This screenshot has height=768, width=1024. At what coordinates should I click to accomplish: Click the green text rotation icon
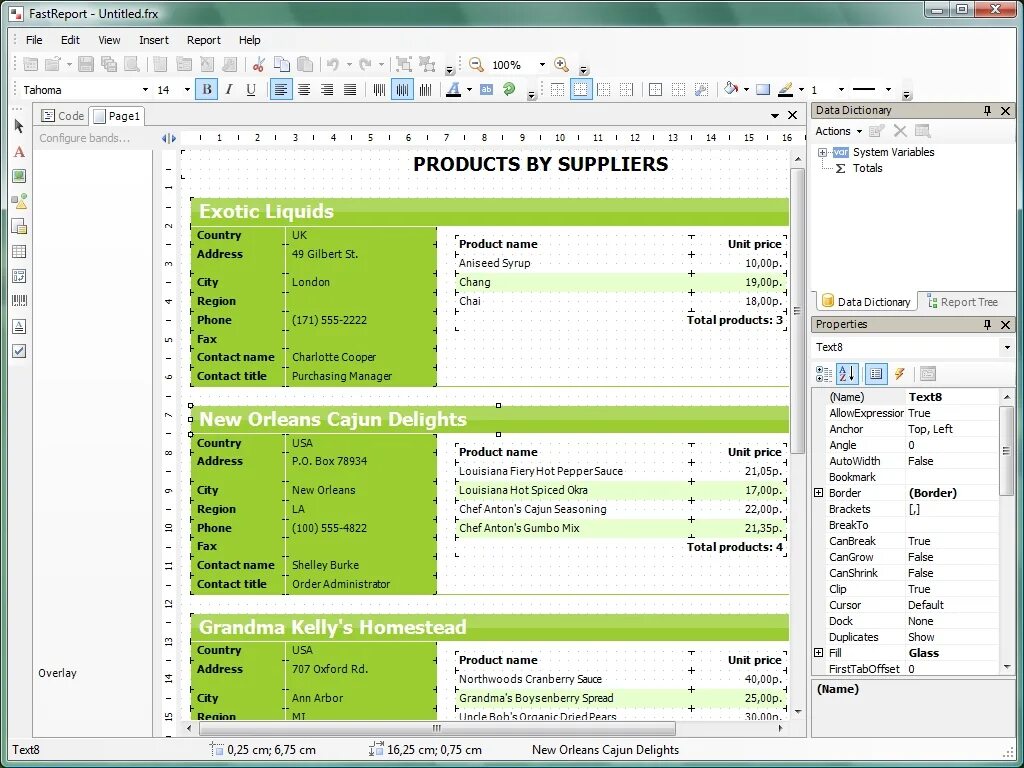tap(509, 89)
